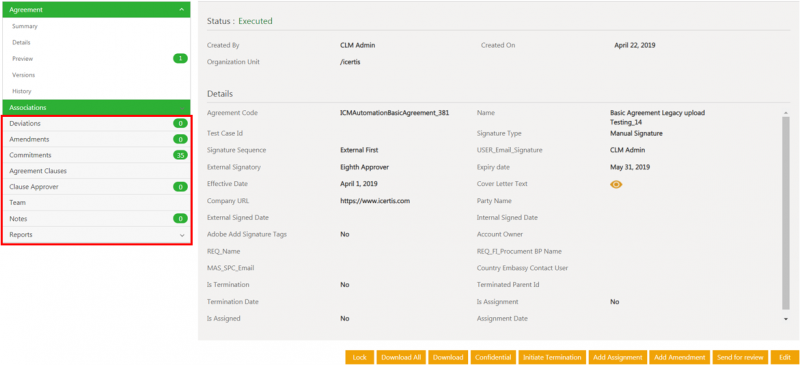The width and height of the screenshot is (800, 365).
Task: Open the https://www.icertis.com company URL
Action: [375, 201]
